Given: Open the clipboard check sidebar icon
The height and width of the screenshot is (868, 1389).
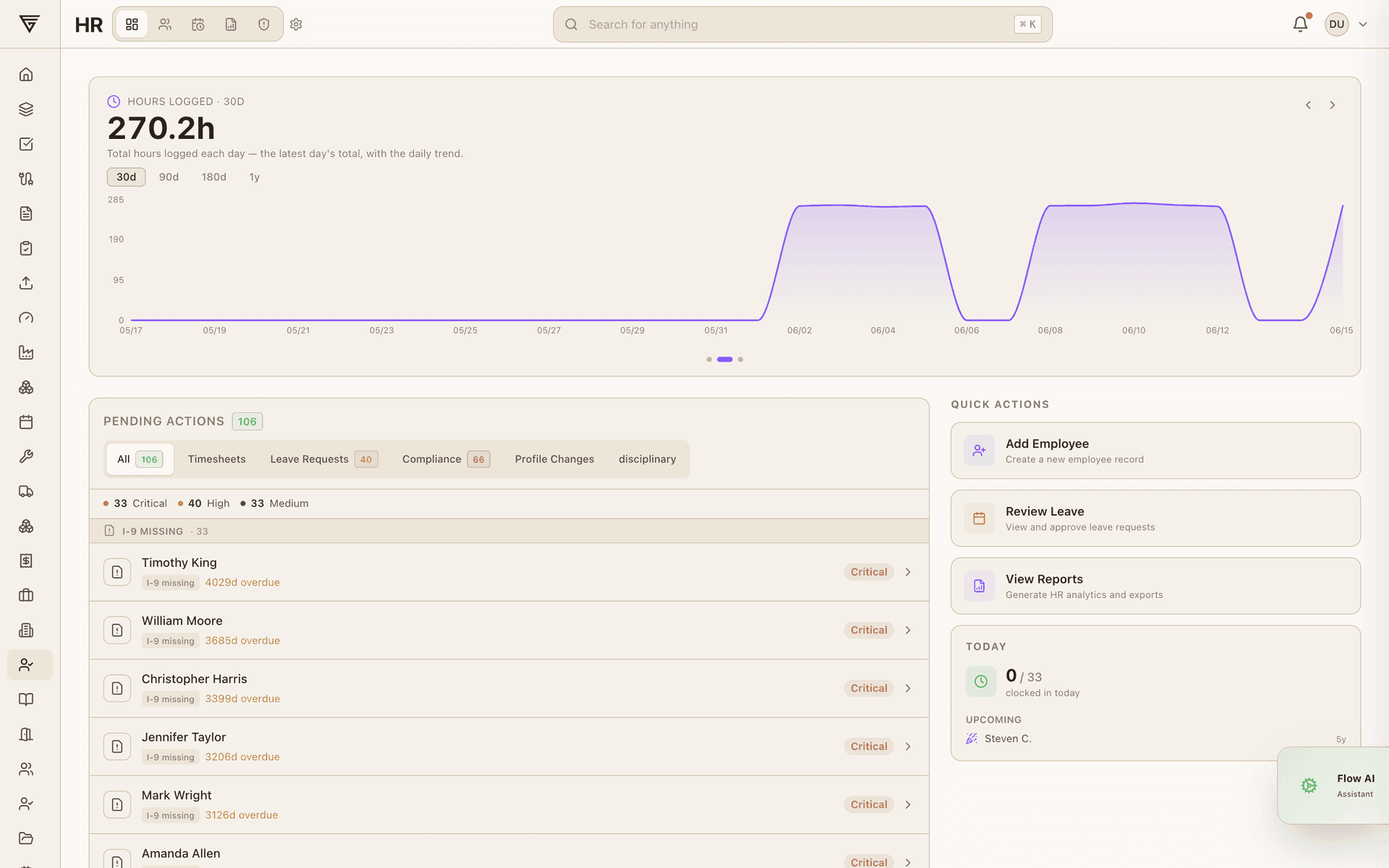Looking at the screenshot, I should point(26,248).
